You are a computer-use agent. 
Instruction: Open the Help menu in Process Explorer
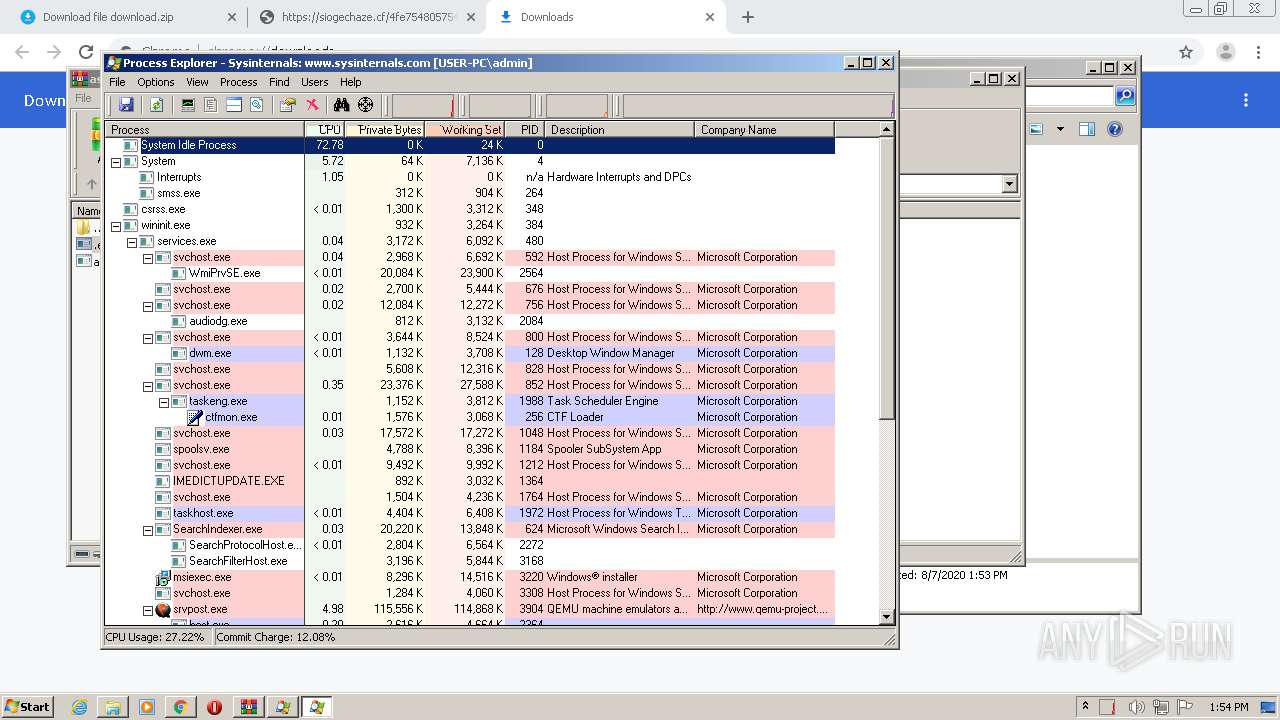[x=350, y=82]
